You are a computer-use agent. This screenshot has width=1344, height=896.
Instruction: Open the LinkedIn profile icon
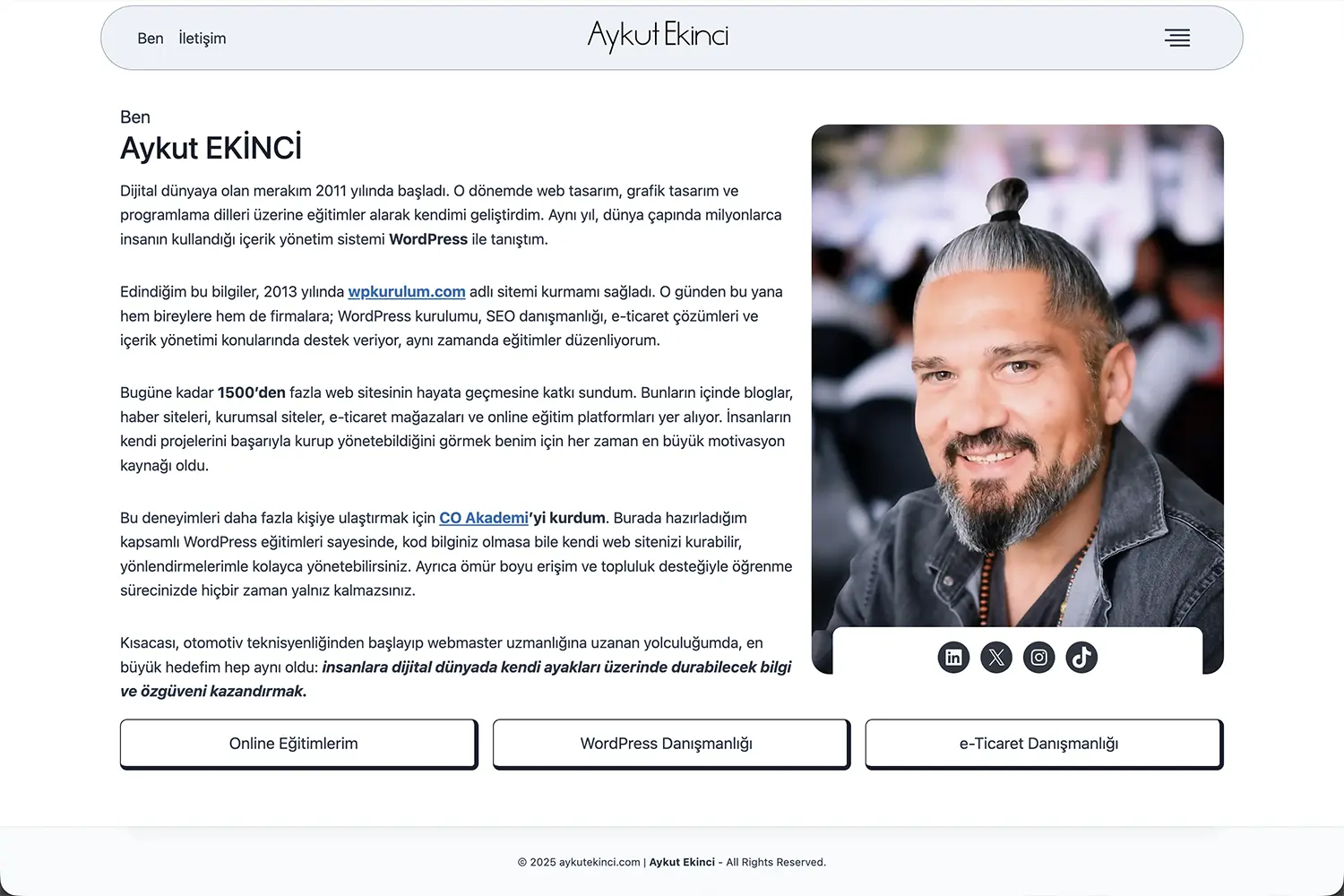(x=953, y=657)
